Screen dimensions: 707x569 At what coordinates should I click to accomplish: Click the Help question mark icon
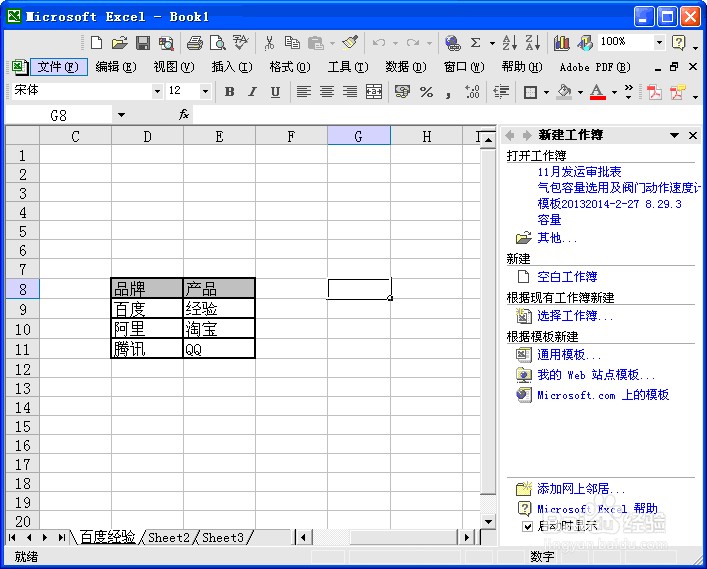pos(679,43)
